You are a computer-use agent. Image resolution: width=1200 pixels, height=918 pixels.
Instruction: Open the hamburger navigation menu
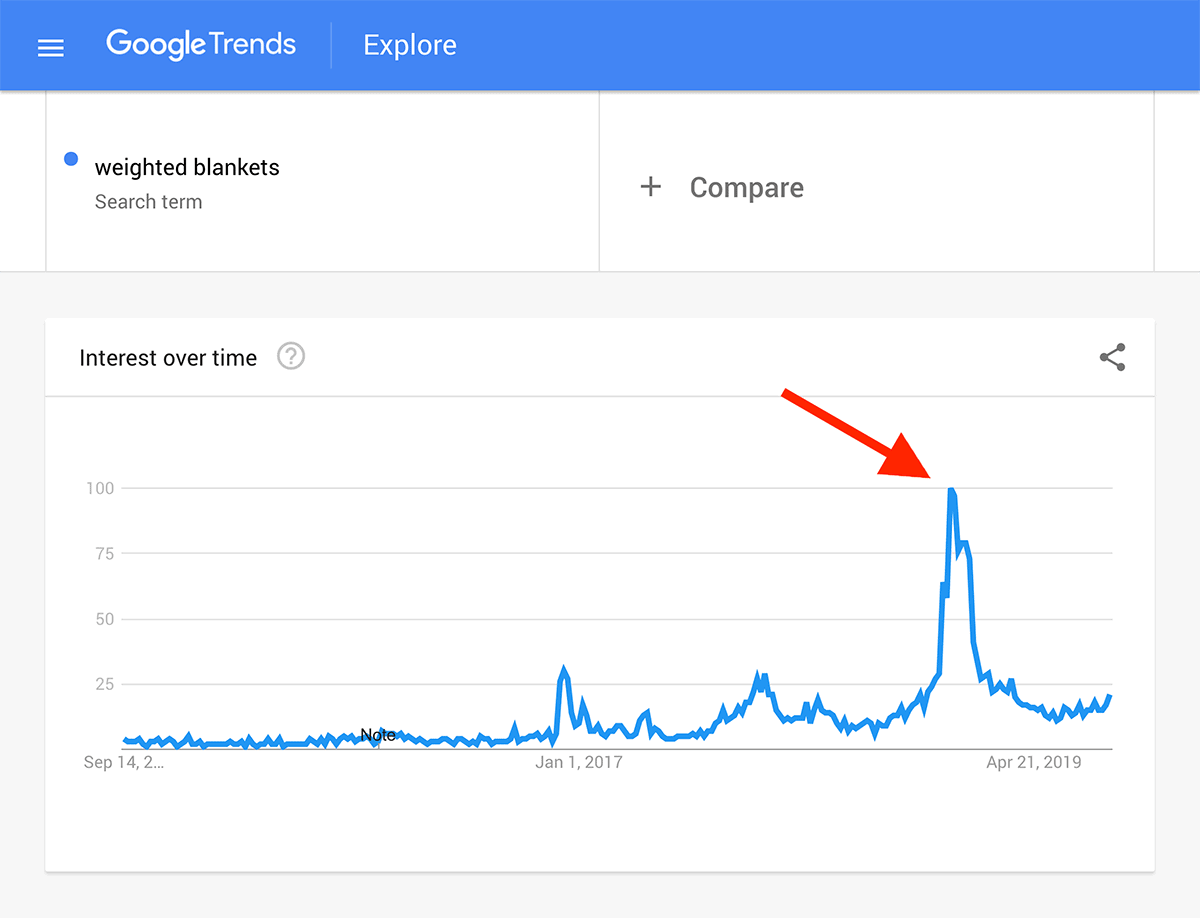coord(51,47)
